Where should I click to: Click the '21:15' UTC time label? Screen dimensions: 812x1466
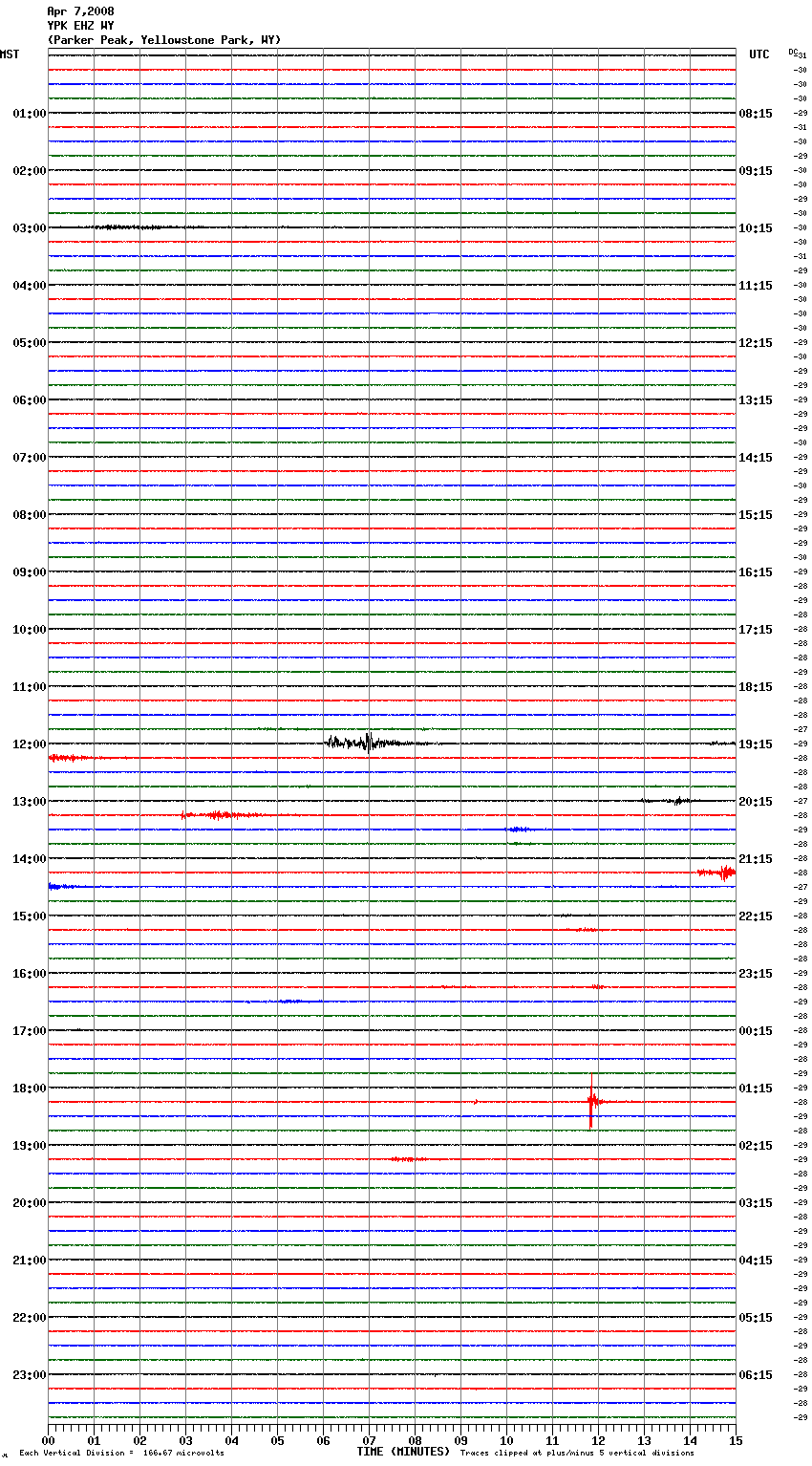[756, 859]
